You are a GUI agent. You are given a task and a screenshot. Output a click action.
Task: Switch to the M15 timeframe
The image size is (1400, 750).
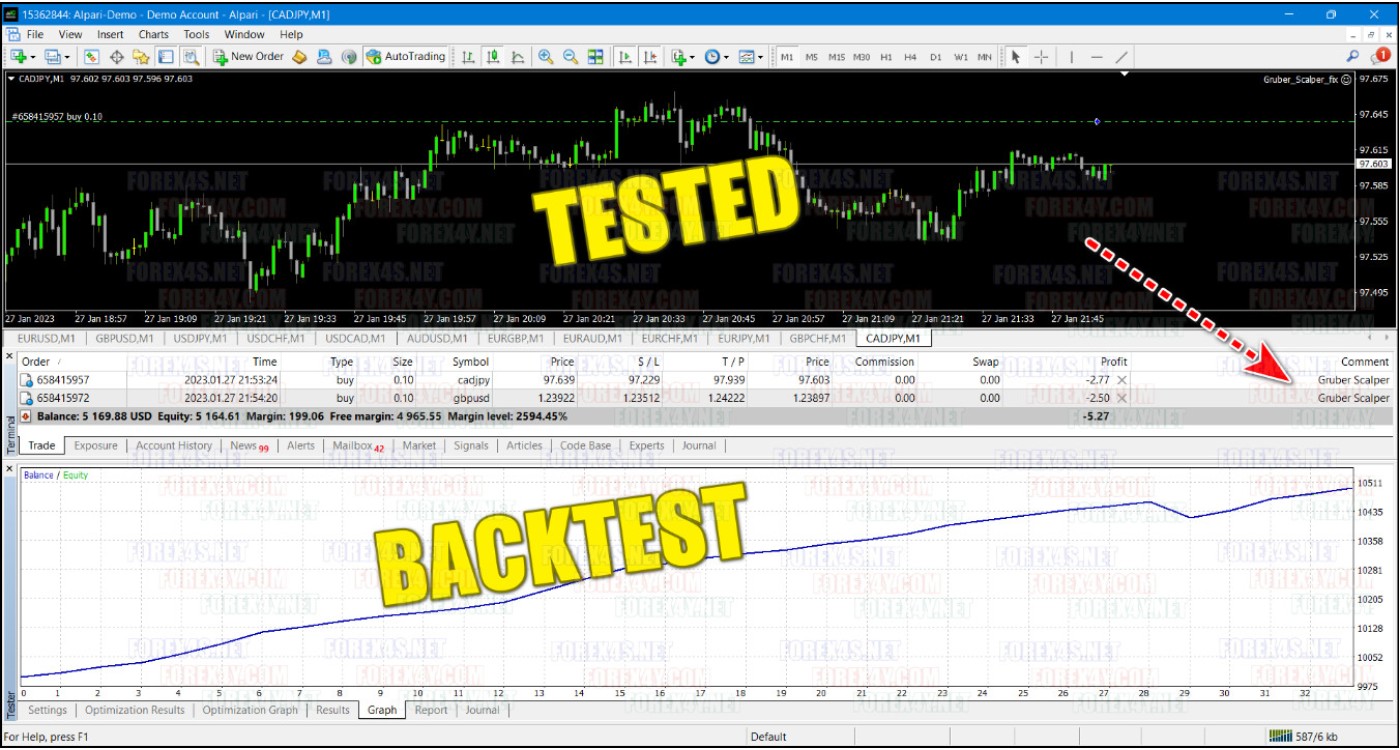(x=836, y=57)
